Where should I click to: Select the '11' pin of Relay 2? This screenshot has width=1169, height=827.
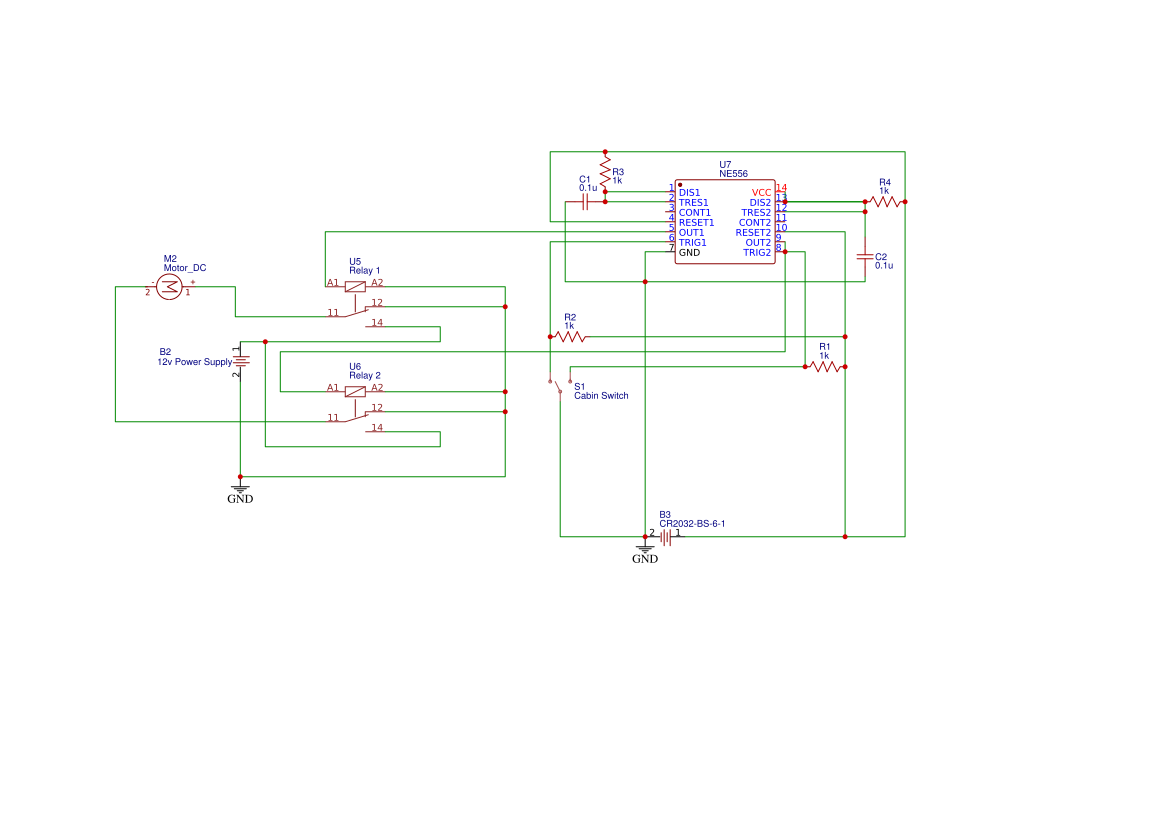pyautogui.click(x=333, y=418)
